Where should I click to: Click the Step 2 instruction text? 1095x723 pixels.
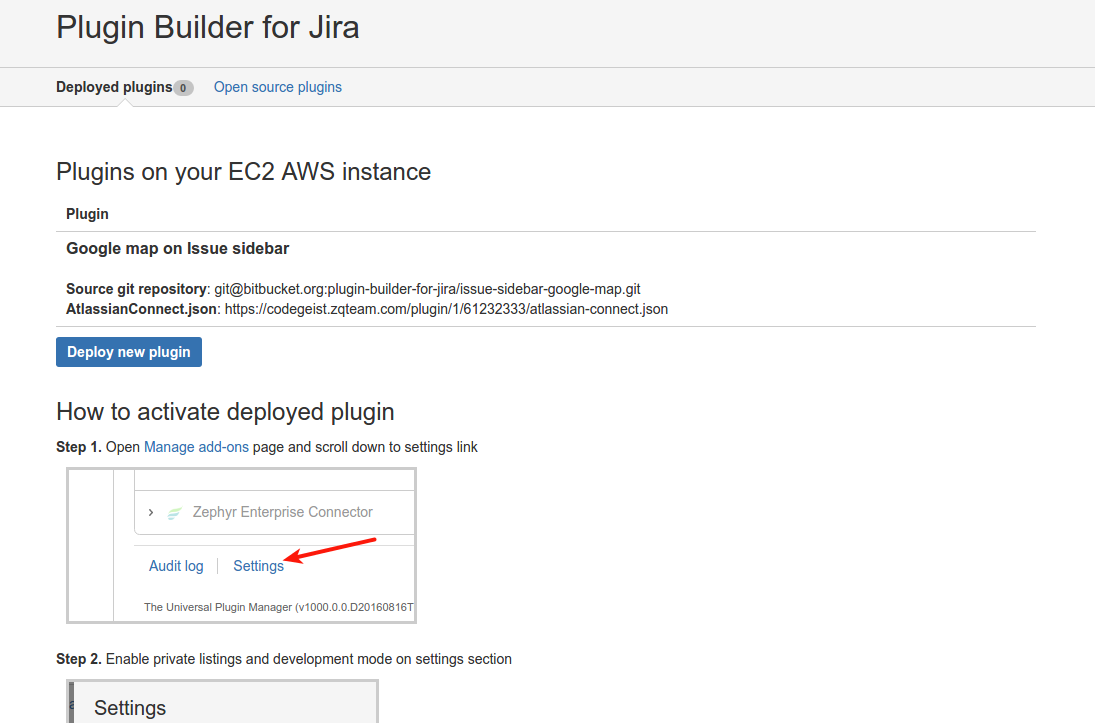pos(284,659)
